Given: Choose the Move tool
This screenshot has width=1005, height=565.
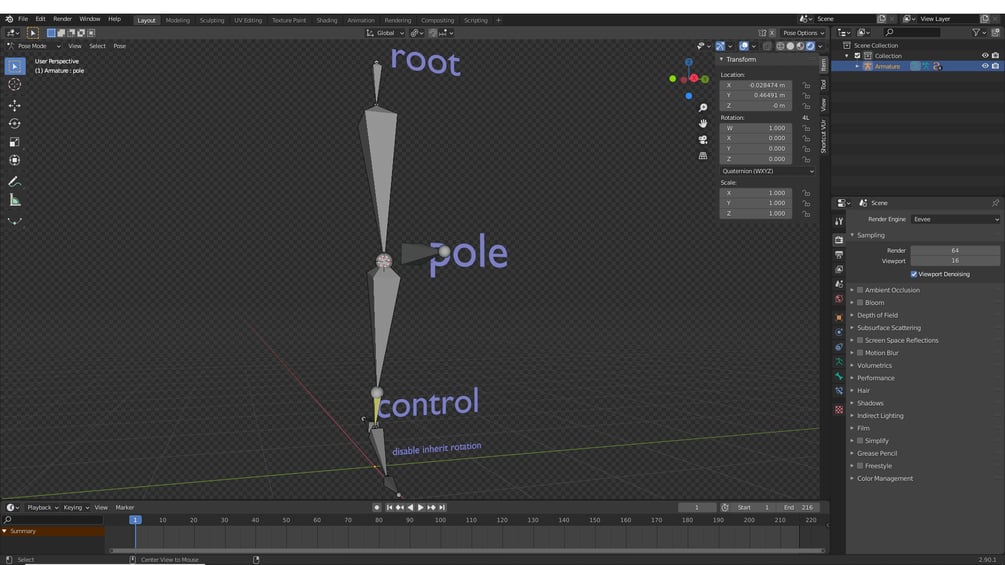Looking at the screenshot, I should (x=15, y=105).
